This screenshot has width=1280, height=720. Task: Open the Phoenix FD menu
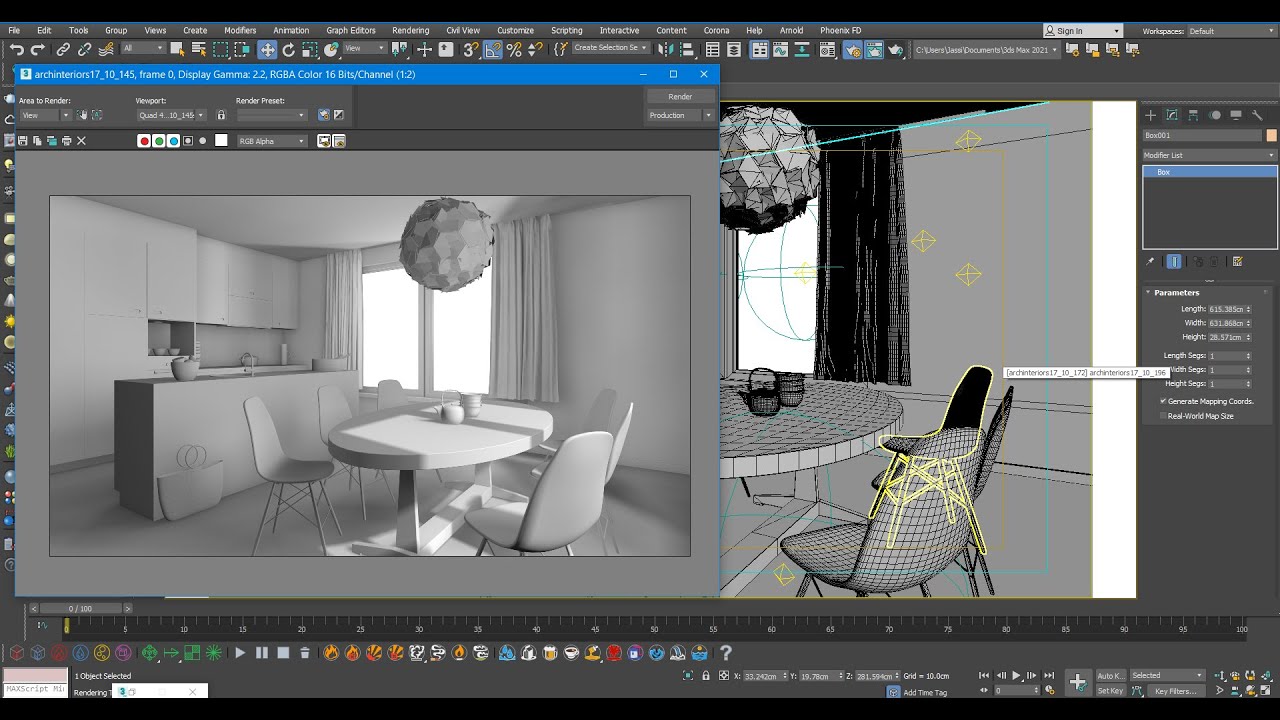[x=840, y=31]
